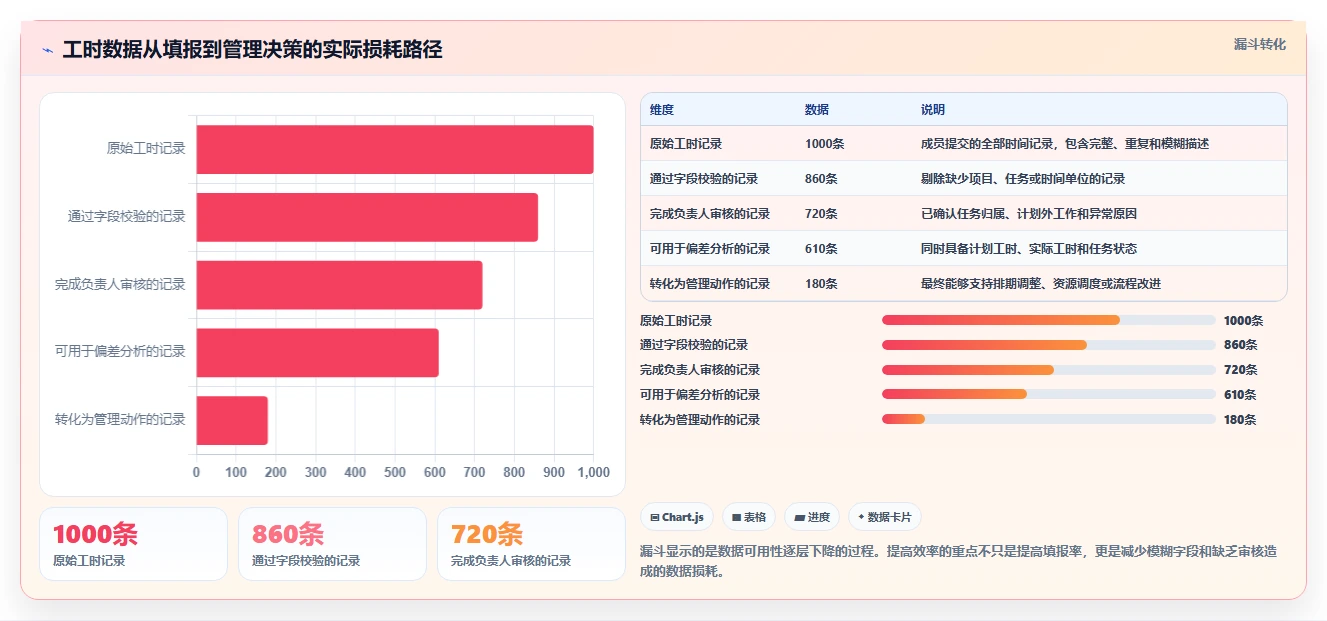Click description 剔除缺少项目、任务或时间单位的记录
The width and height of the screenshot is (1327, 621).
click(x=1023, y=179)
